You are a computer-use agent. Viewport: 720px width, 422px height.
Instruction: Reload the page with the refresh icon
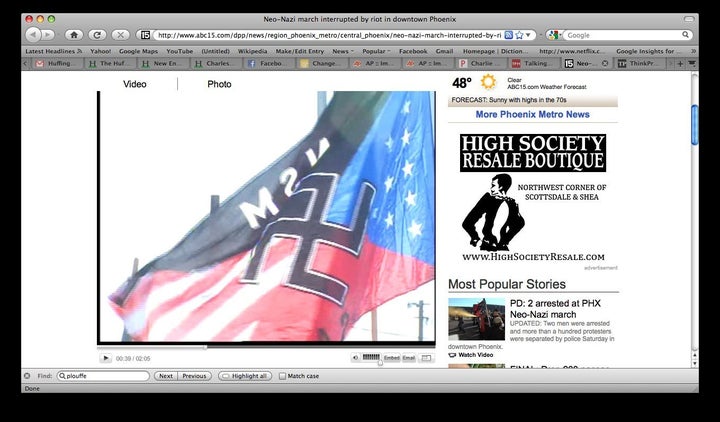[97, 35]
